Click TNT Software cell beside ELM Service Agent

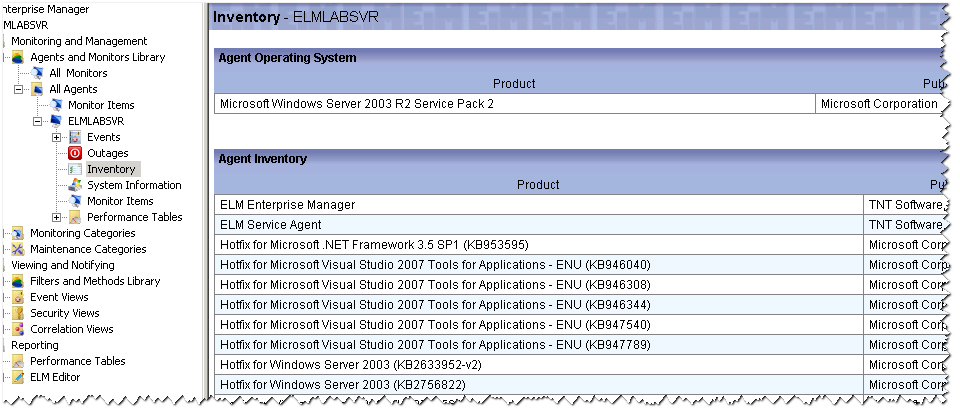coord(905,225)
